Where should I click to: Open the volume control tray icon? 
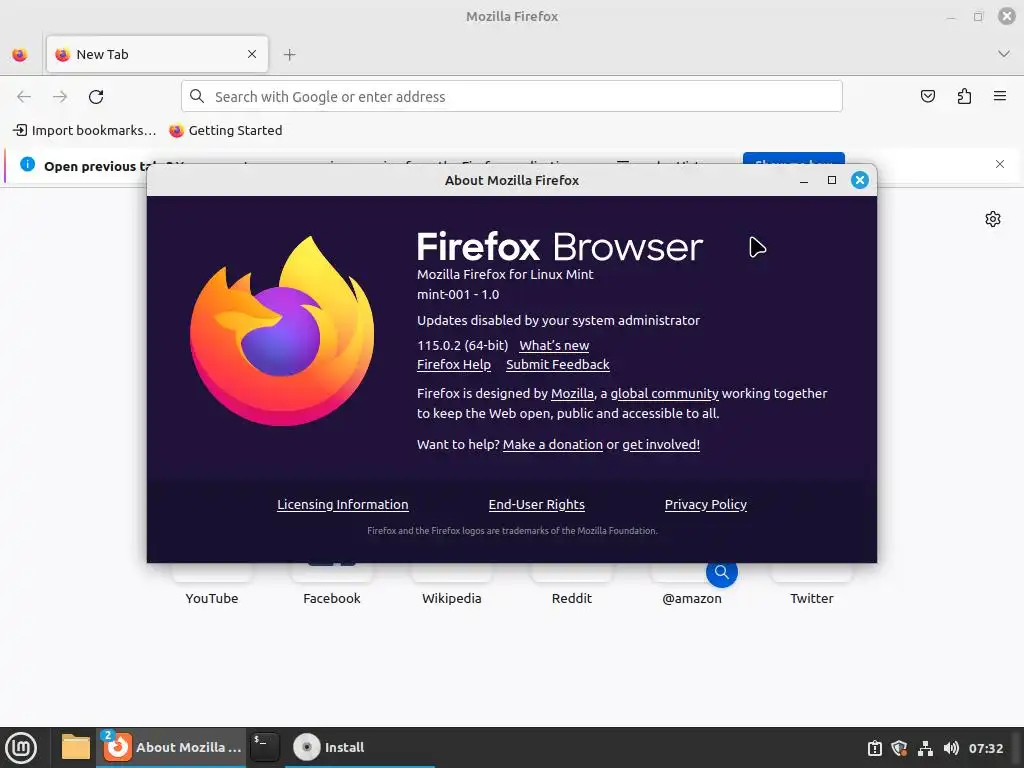click(x=951, y=748)
